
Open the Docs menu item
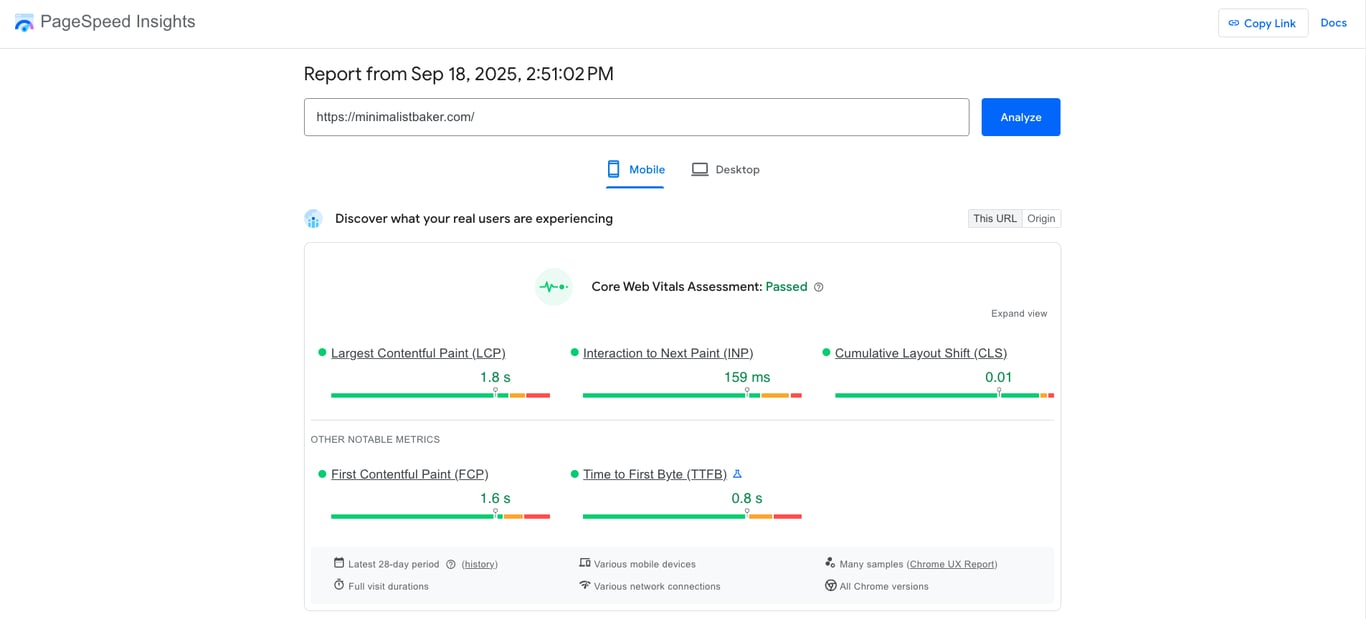point(1333,22)
